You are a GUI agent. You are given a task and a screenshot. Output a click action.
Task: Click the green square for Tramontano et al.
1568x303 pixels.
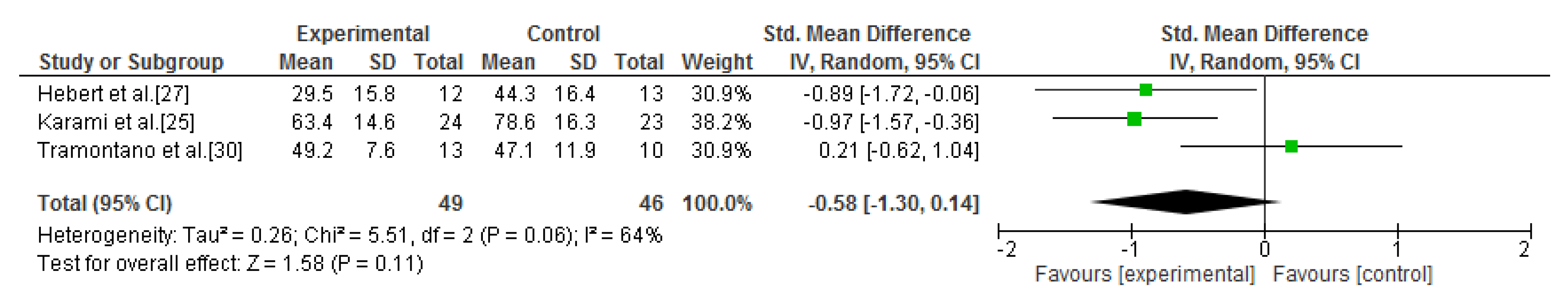(1291, 146)
